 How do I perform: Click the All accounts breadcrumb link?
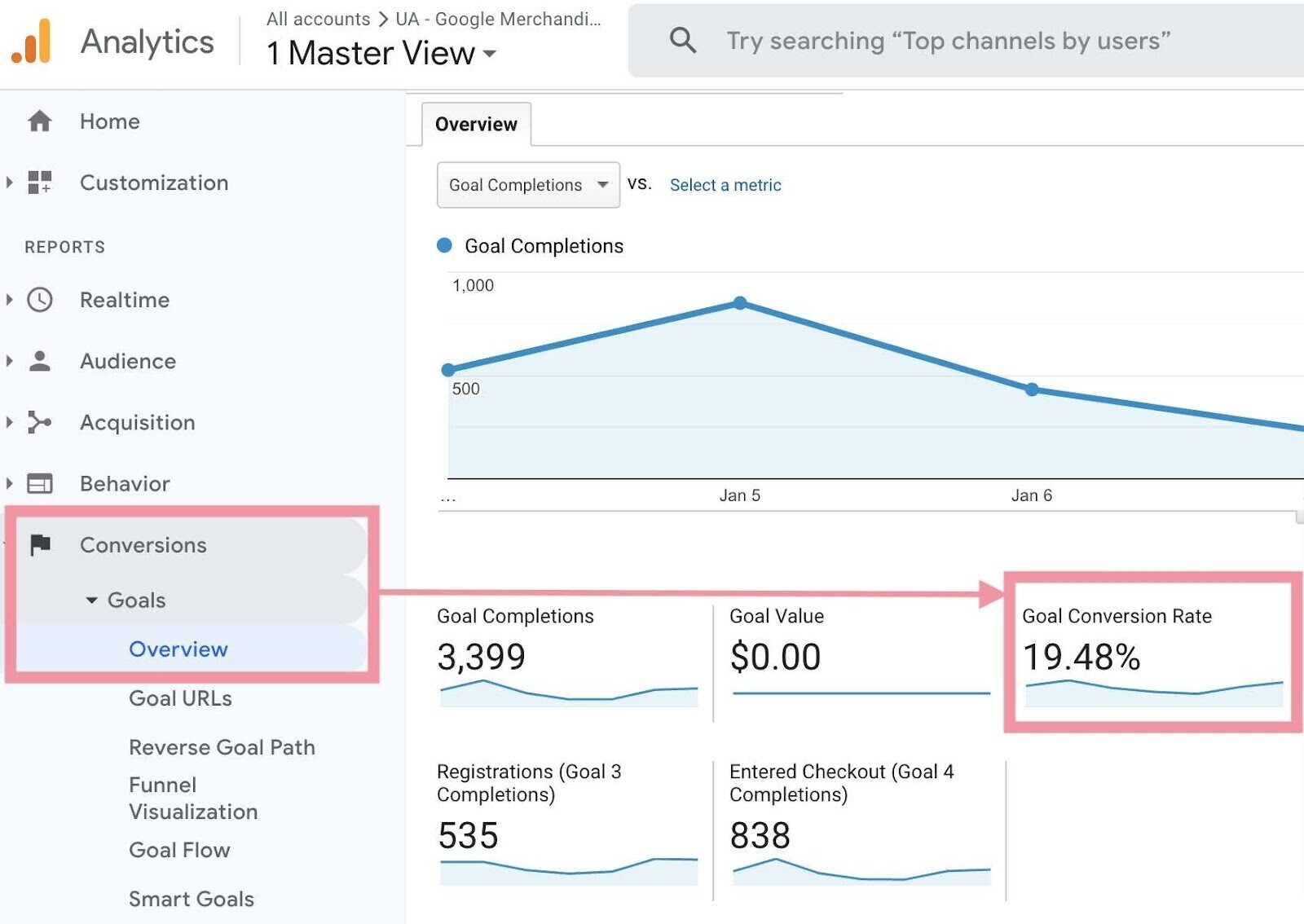[x=318, y=19]
